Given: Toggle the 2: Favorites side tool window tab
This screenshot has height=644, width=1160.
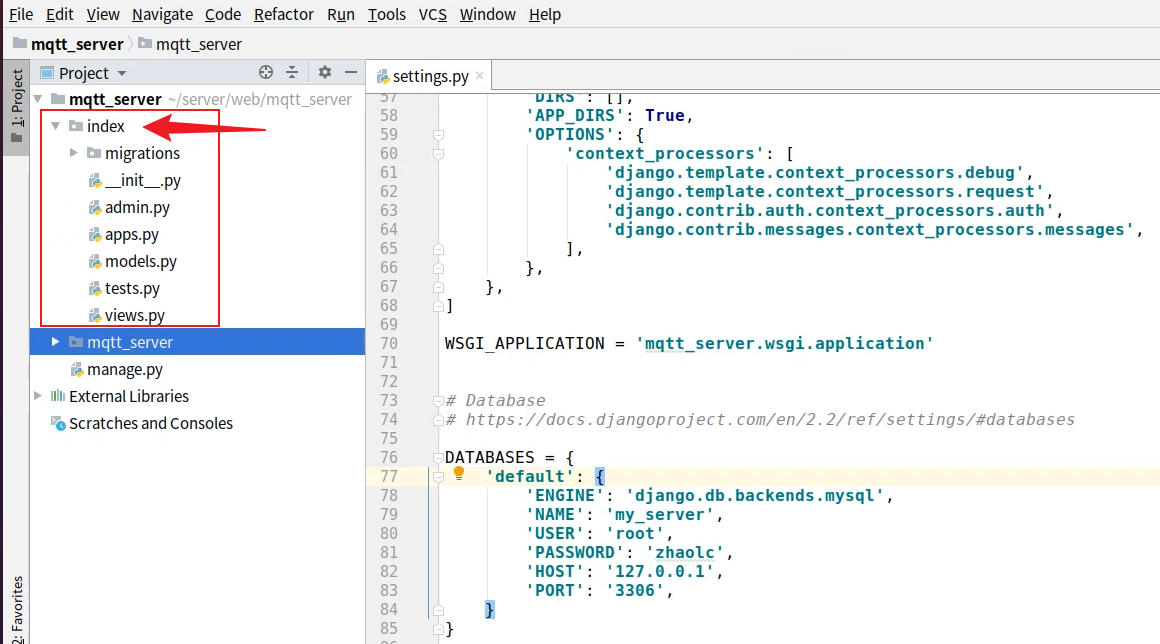Looking at the screenshot, I should [17, 609].
